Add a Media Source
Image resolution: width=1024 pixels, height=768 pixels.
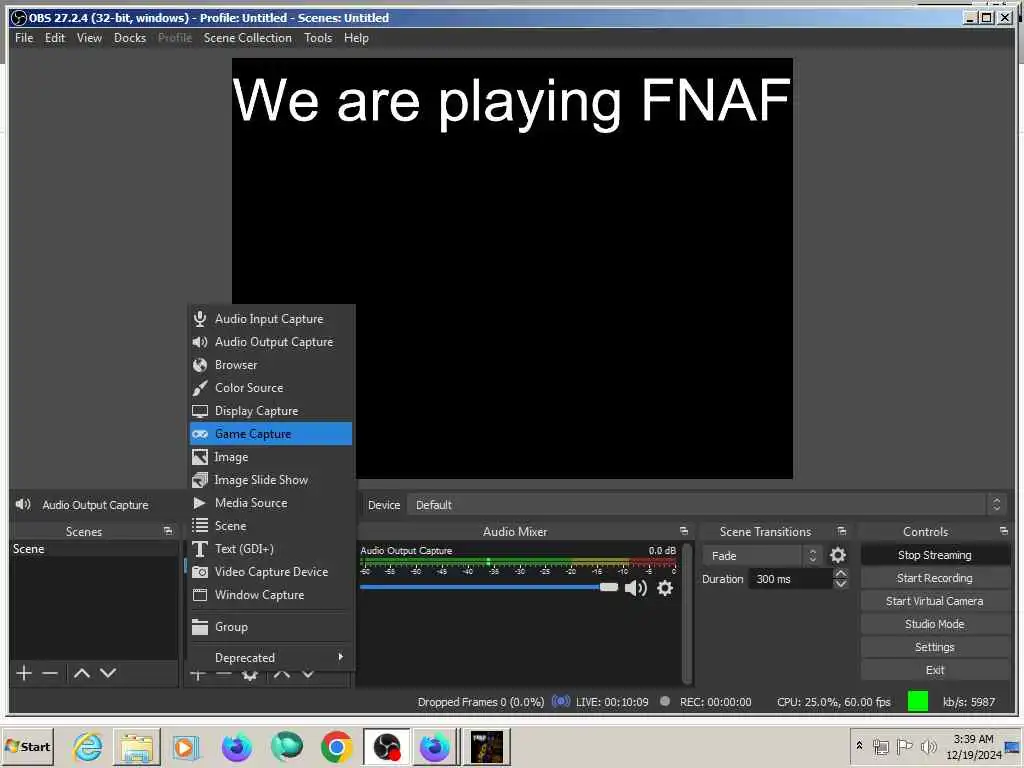[x=270, y=503]
